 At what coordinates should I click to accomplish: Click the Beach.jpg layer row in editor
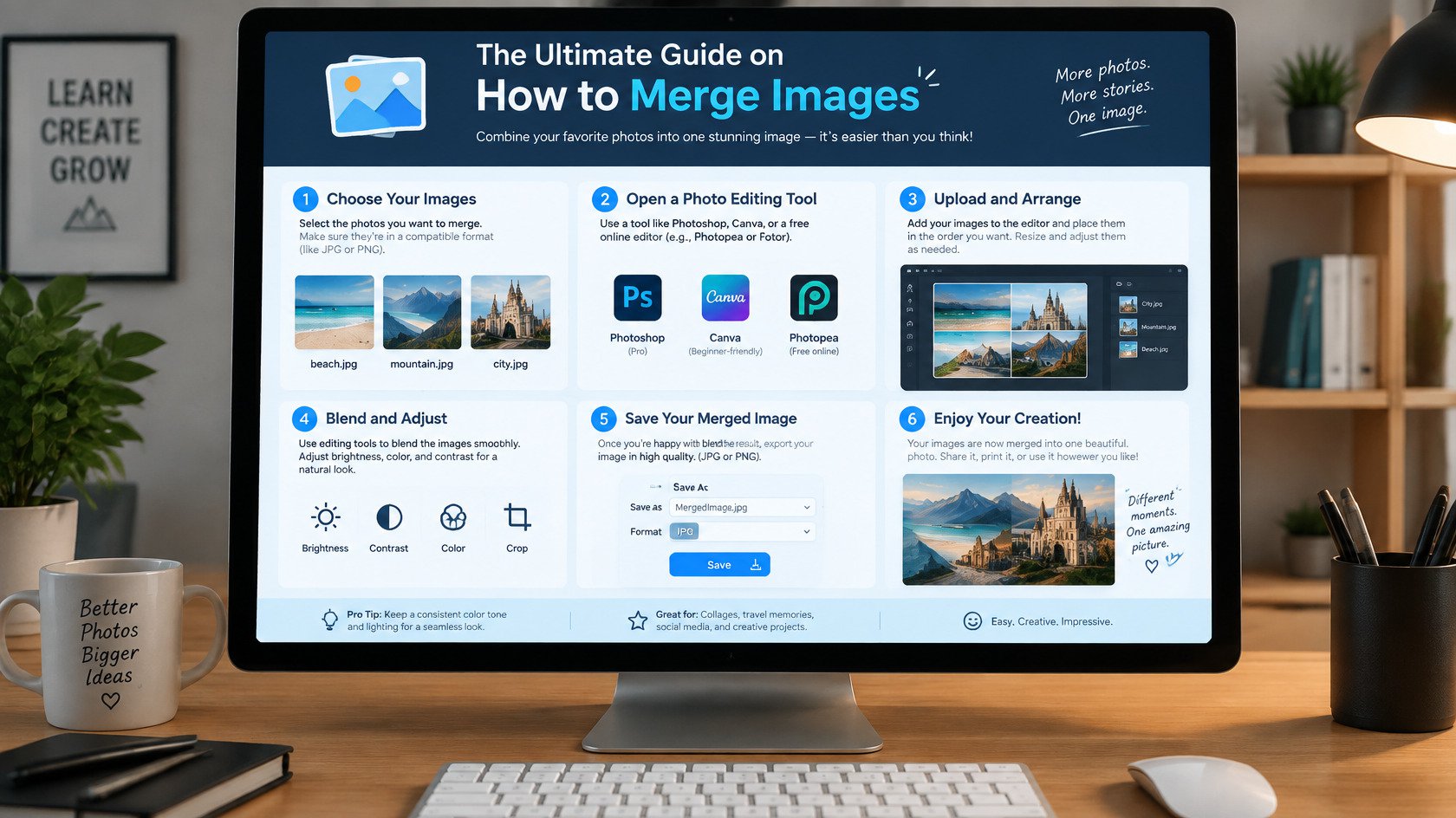pos(1148,349)
